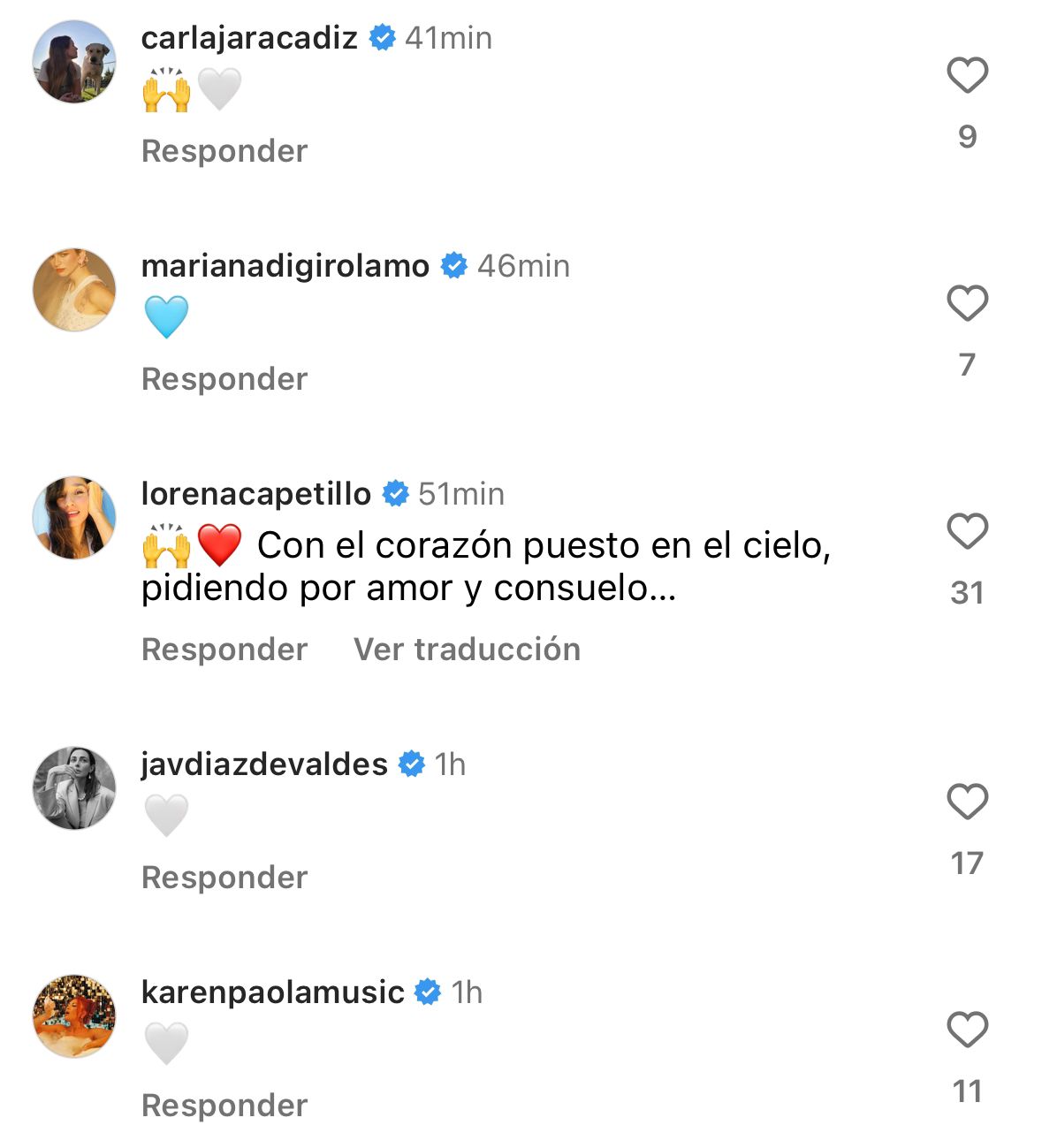Open marianadigirolamo's avatar

coord(74,290)
